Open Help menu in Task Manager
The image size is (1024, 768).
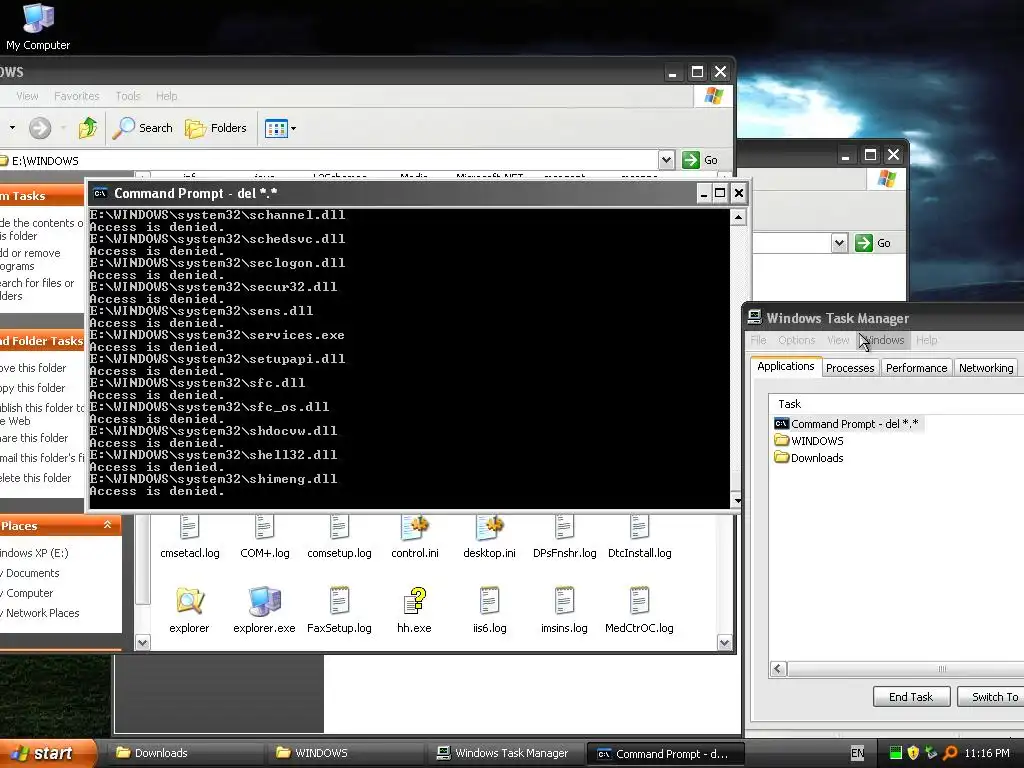pos(926,340)
